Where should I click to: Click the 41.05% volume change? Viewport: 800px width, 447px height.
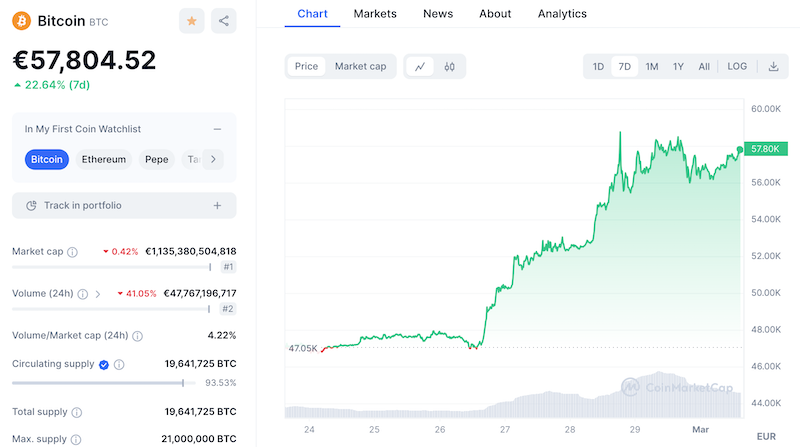point(137,293)
